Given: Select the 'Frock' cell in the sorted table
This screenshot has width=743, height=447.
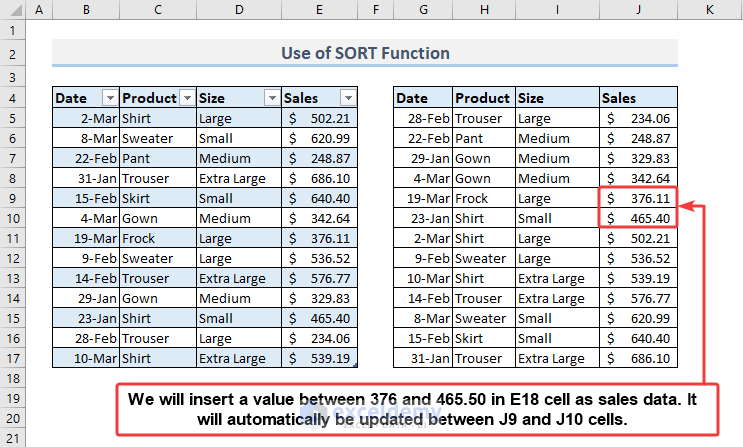Looking at the screenshot, I should click(483, 198).
